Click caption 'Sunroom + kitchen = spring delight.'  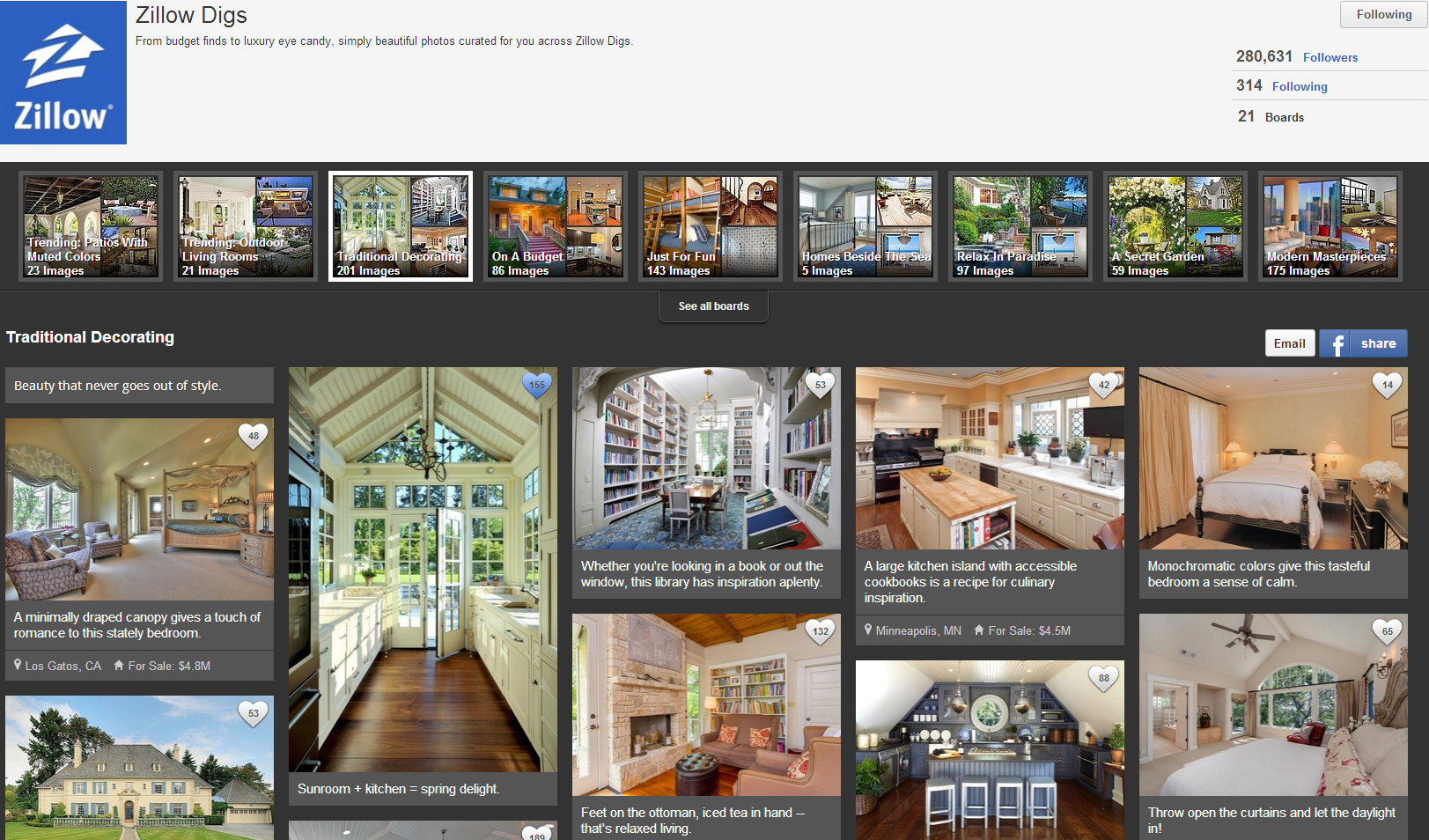(398, 789)
